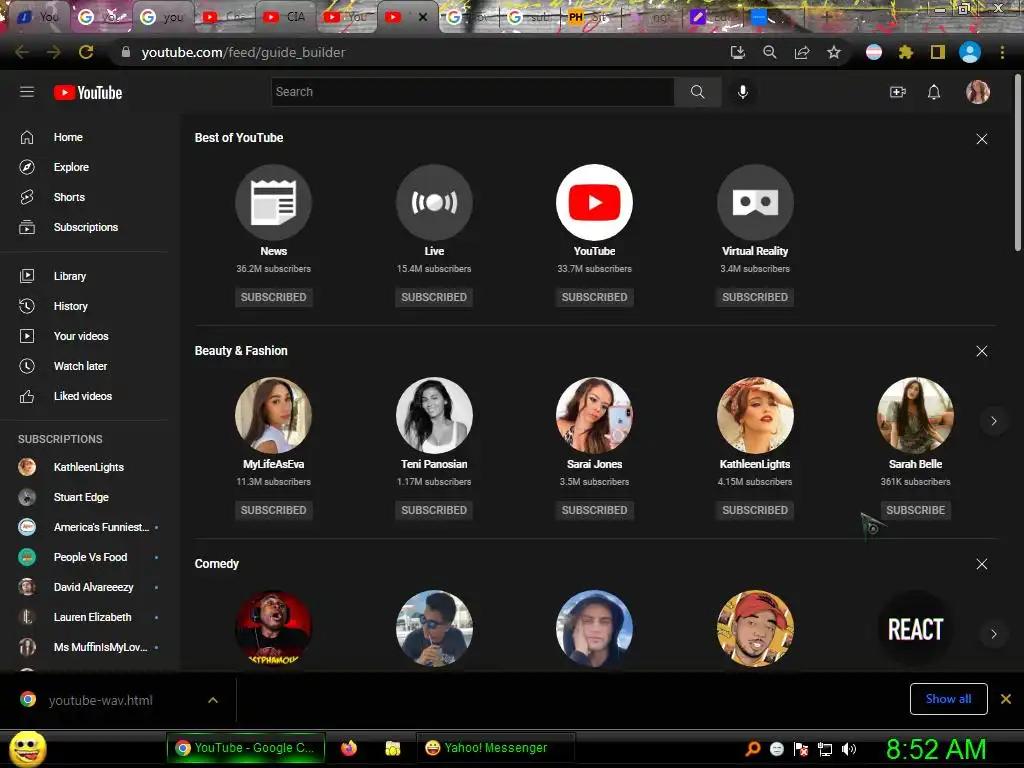Close the downloads bar

(x=1006, y=699)
